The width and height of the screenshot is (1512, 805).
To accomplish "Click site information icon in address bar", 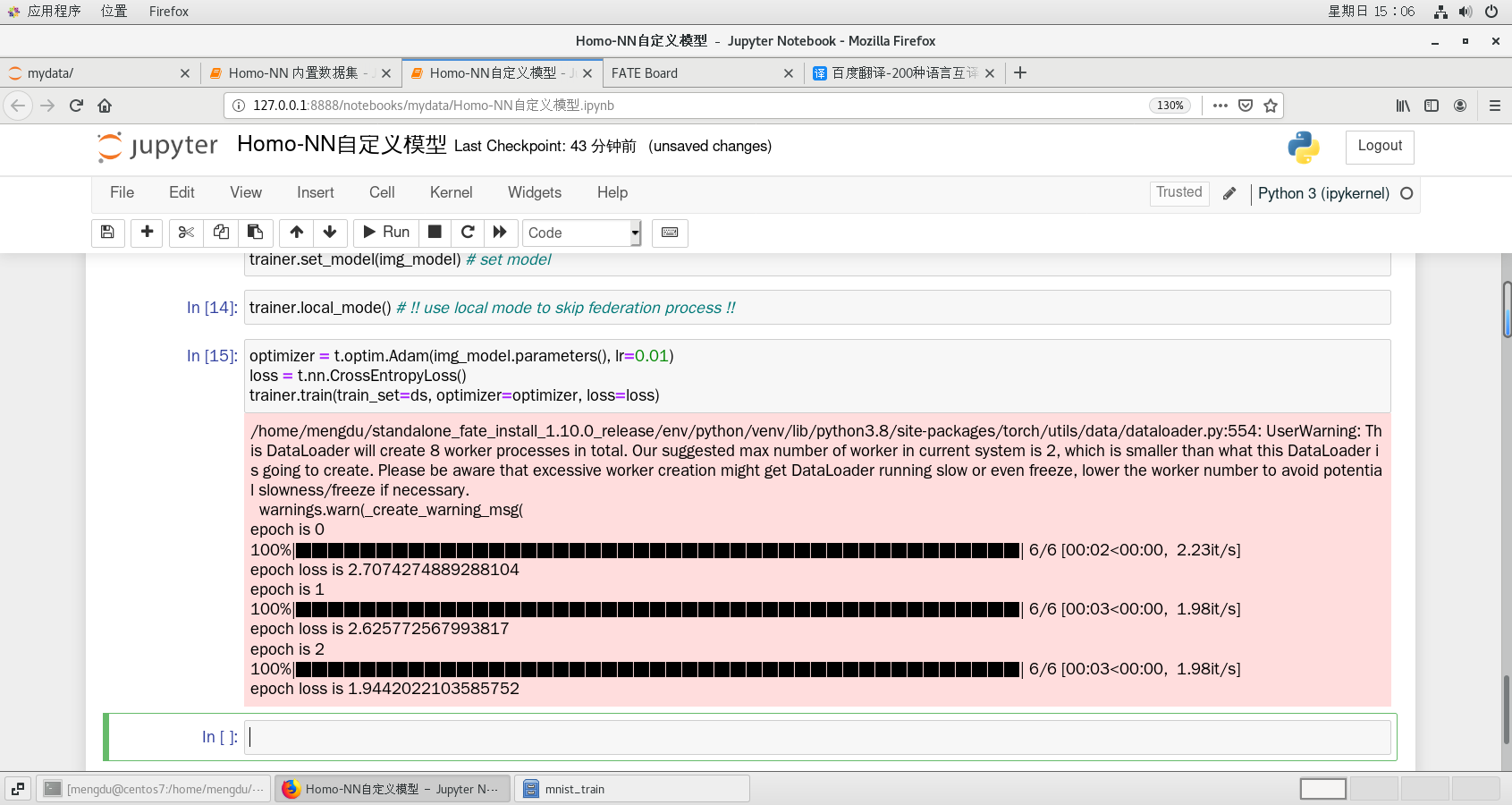I will pos(239,106).
